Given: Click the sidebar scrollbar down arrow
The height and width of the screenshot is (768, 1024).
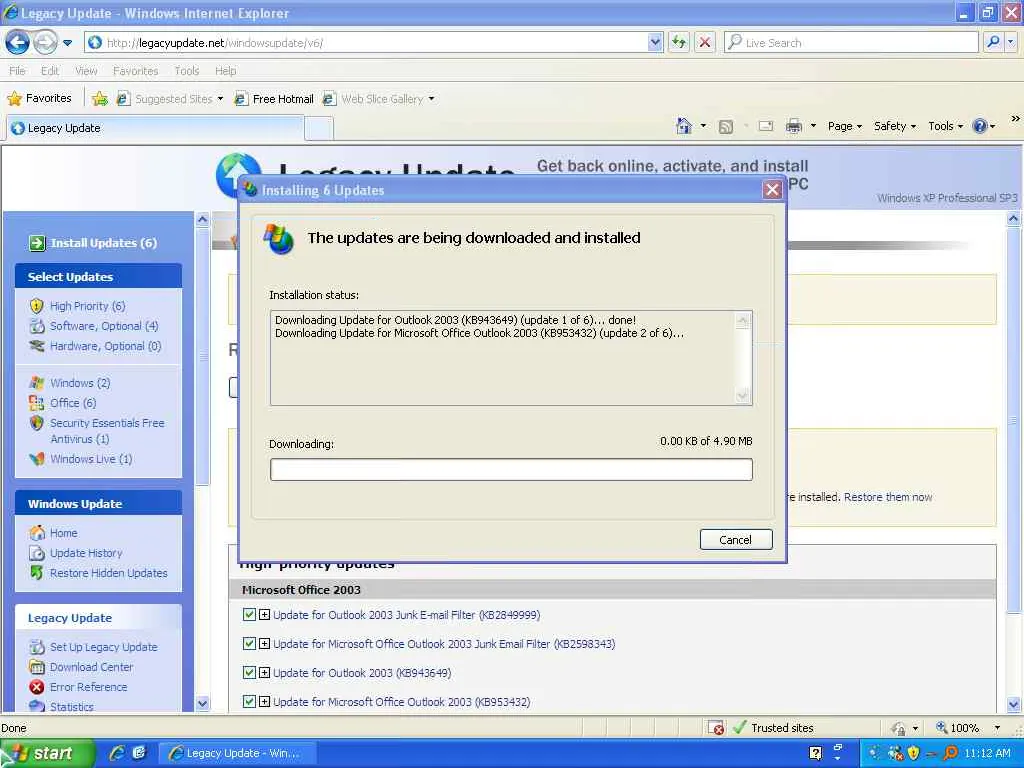Looking at the screenshot, I should click(202, 703).
